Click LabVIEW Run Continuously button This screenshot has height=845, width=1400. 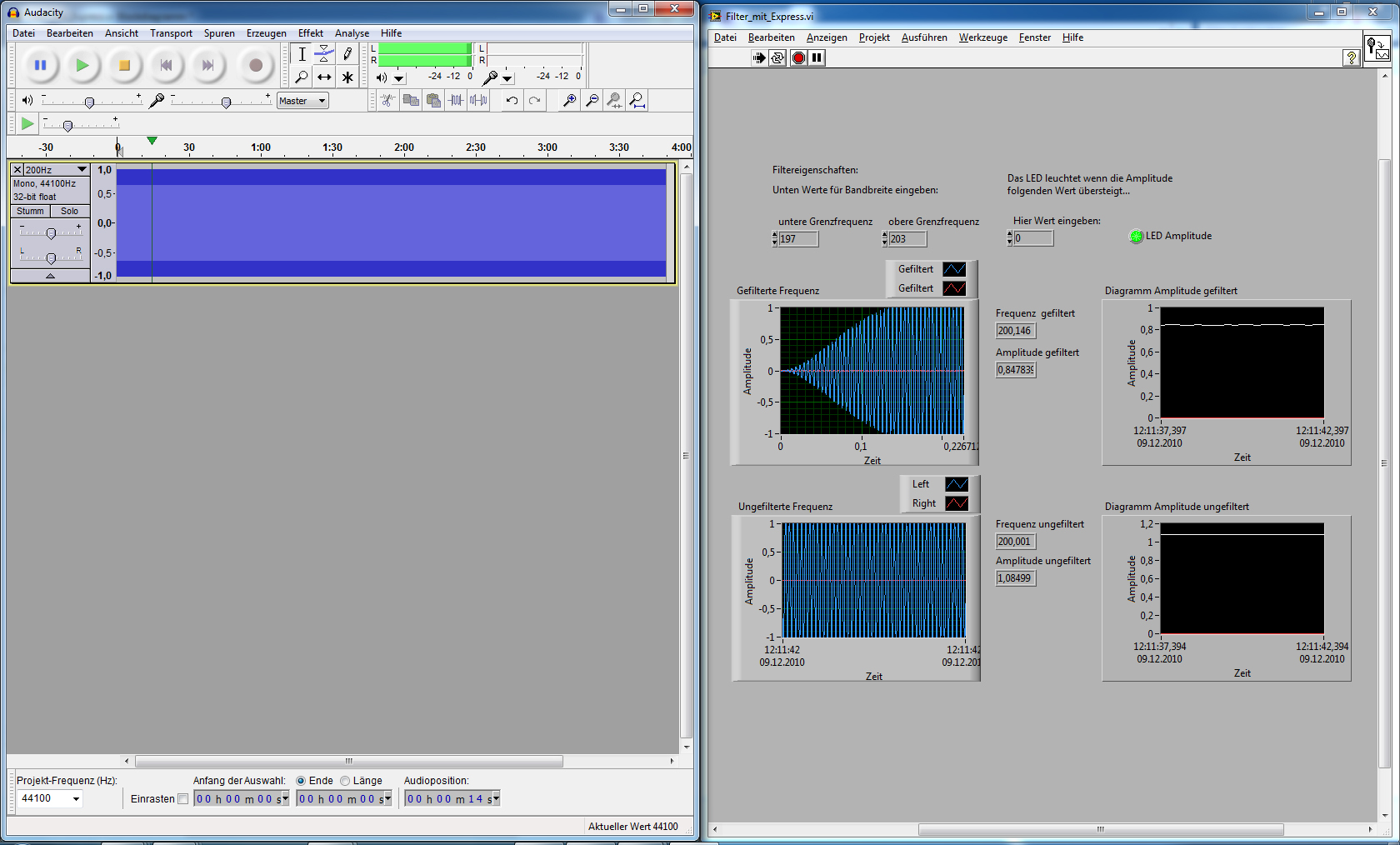point(777,57)
